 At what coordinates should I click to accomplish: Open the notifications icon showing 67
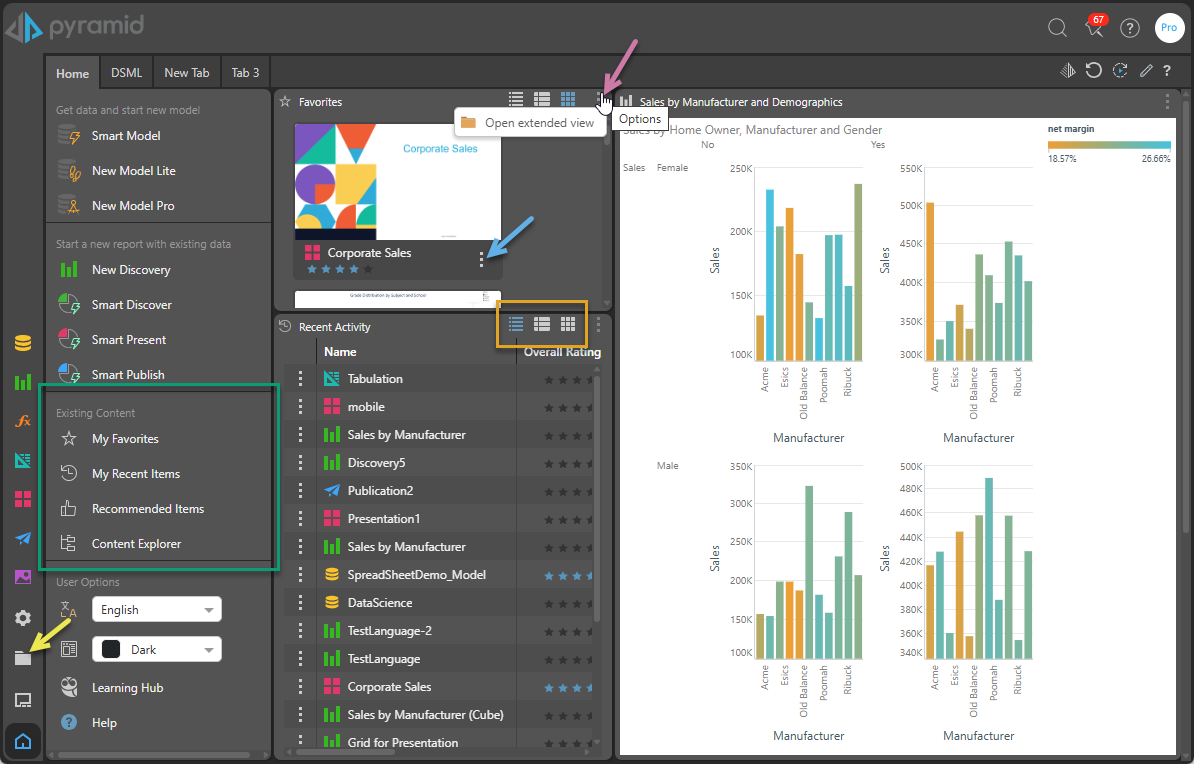pos(1094,28)
